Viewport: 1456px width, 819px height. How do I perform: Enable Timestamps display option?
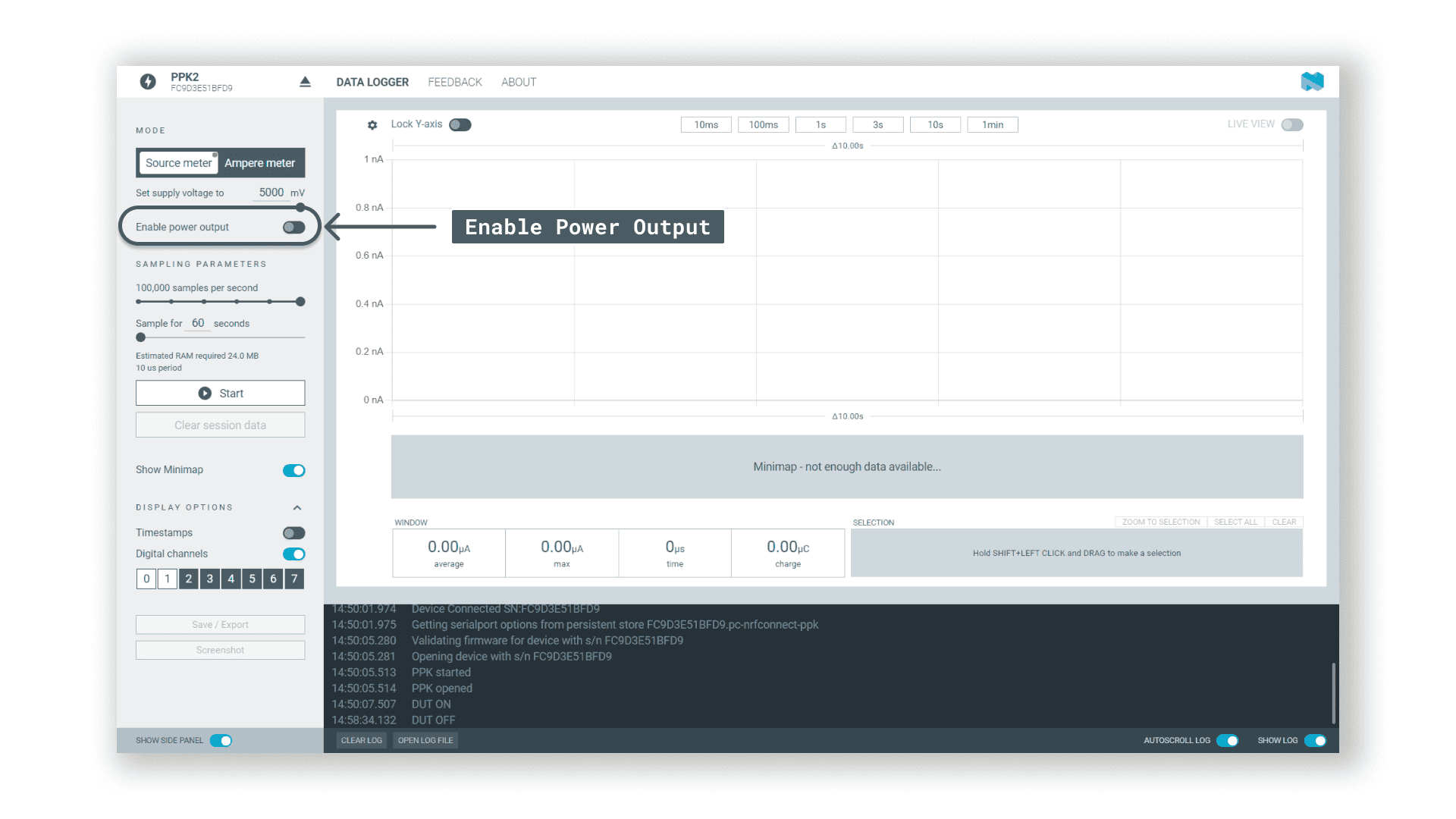click(293, 533)
